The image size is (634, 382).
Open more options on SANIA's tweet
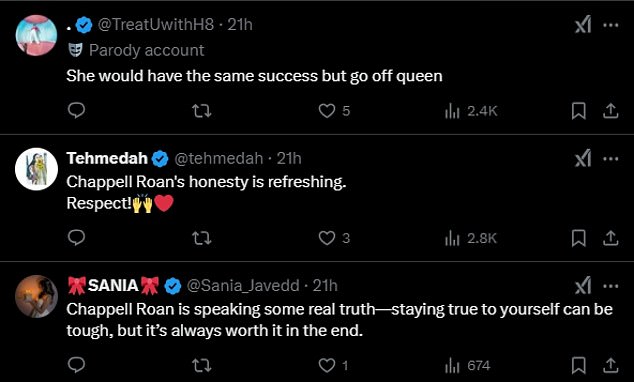611,286
